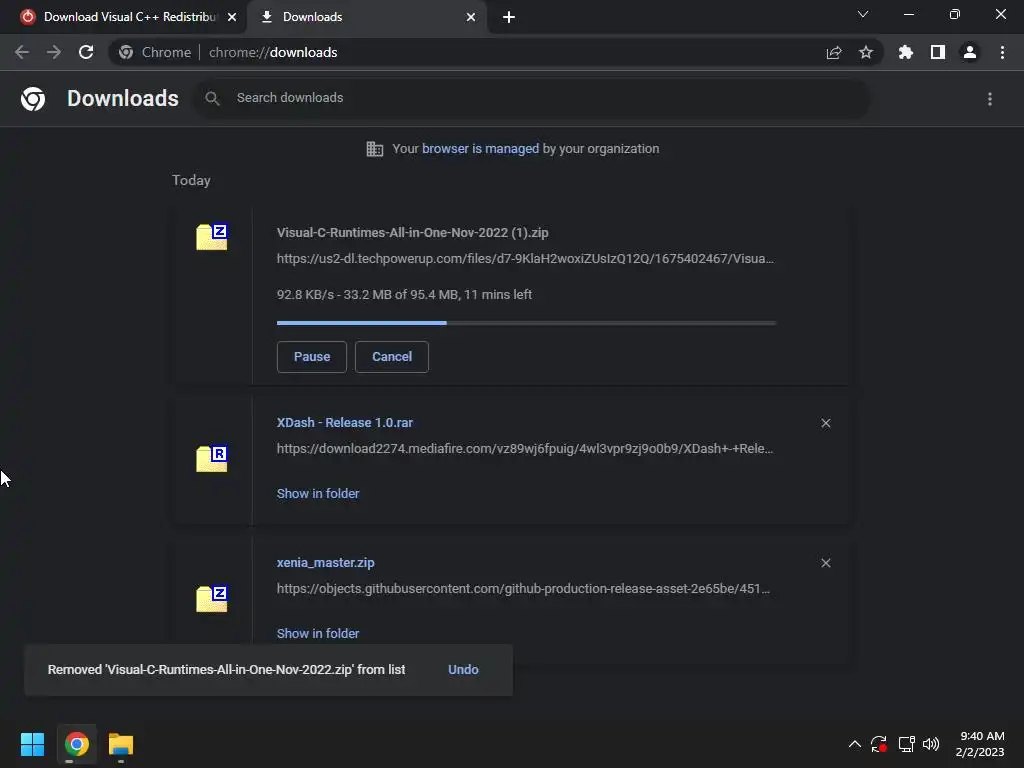This screenshot has height=768, width=1024.
Task: Go back using browser back arrow
Action: tap(22, 52)
